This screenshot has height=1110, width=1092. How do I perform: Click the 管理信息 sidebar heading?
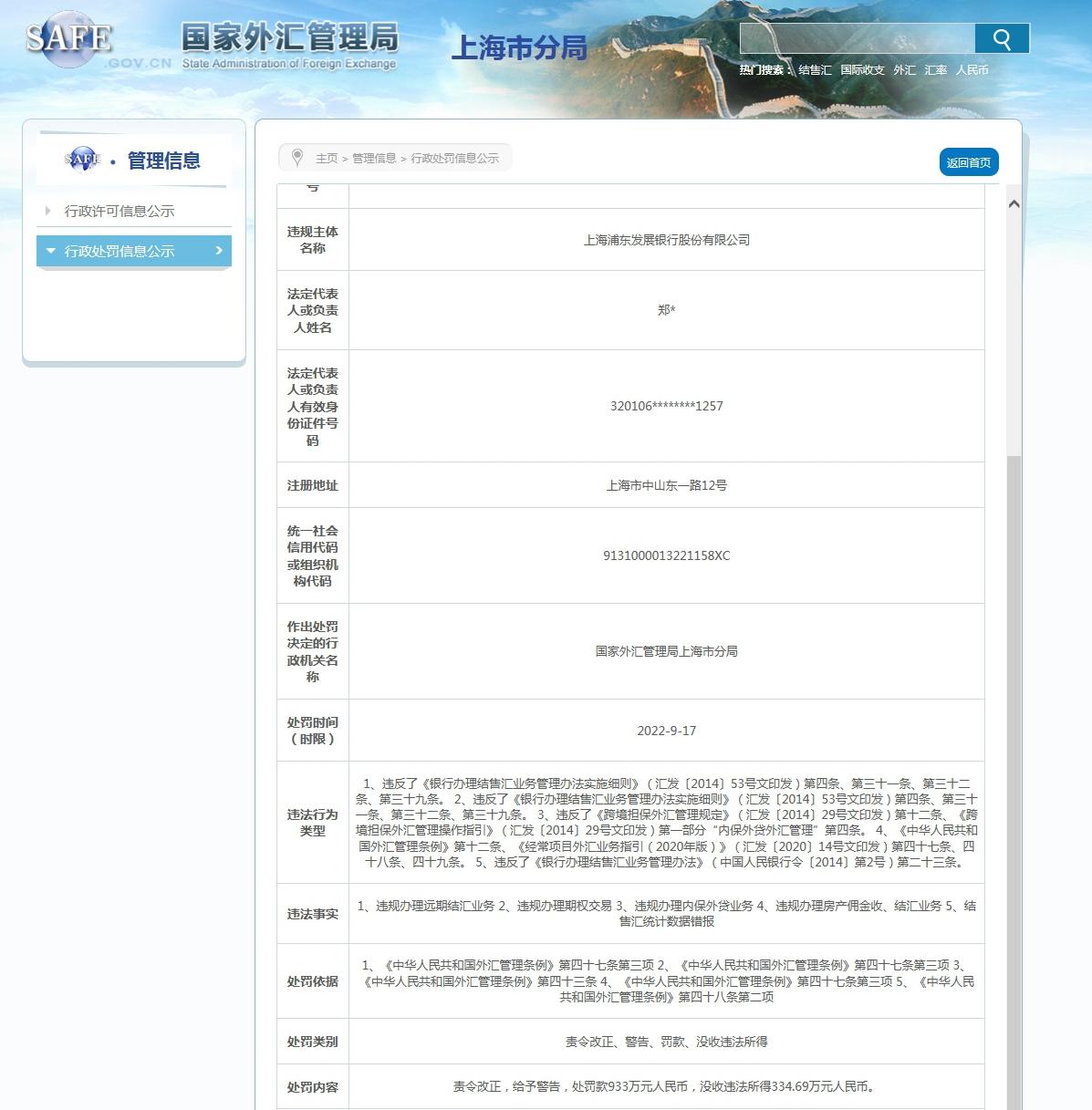164,161
